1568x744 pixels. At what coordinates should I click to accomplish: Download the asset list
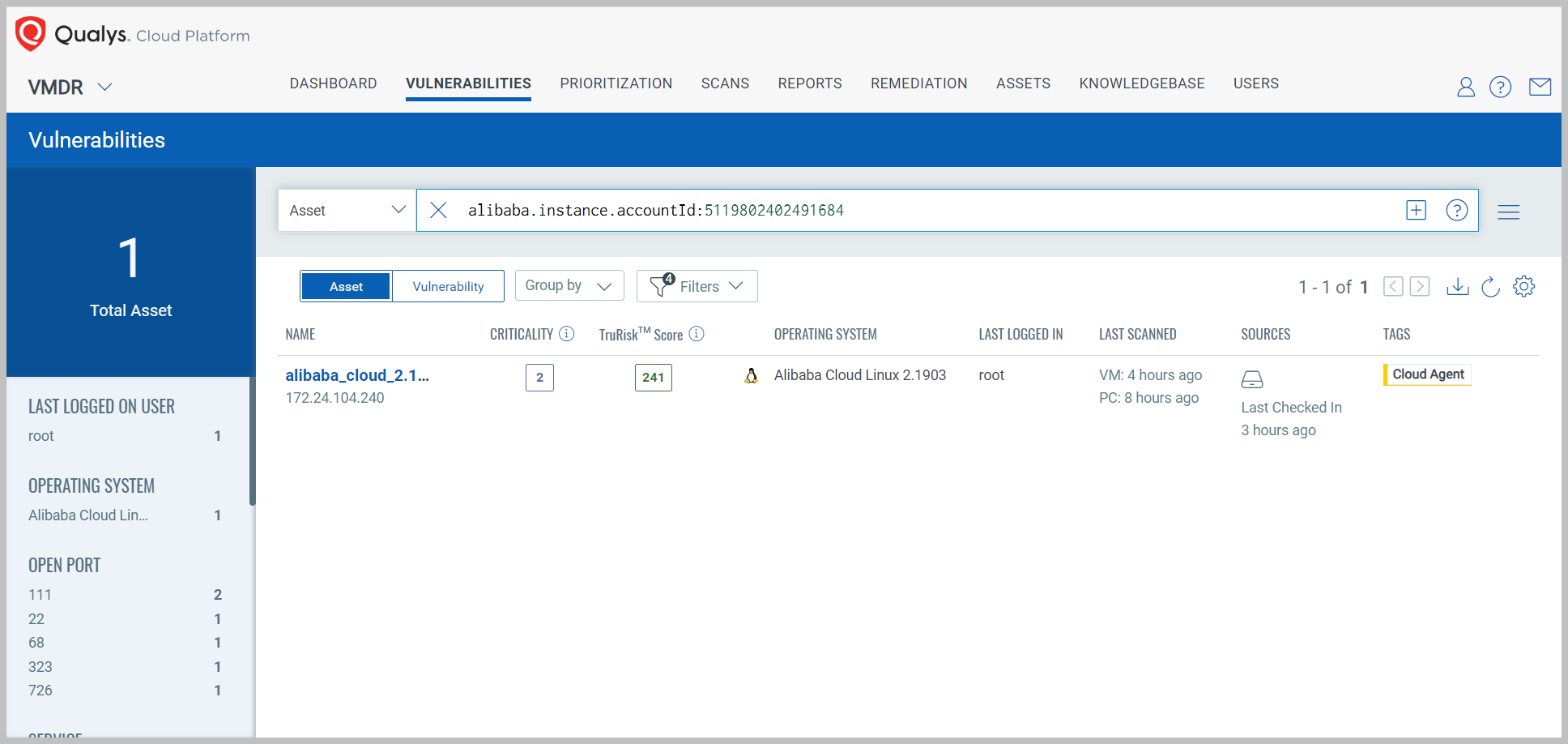pos(1457,286)
